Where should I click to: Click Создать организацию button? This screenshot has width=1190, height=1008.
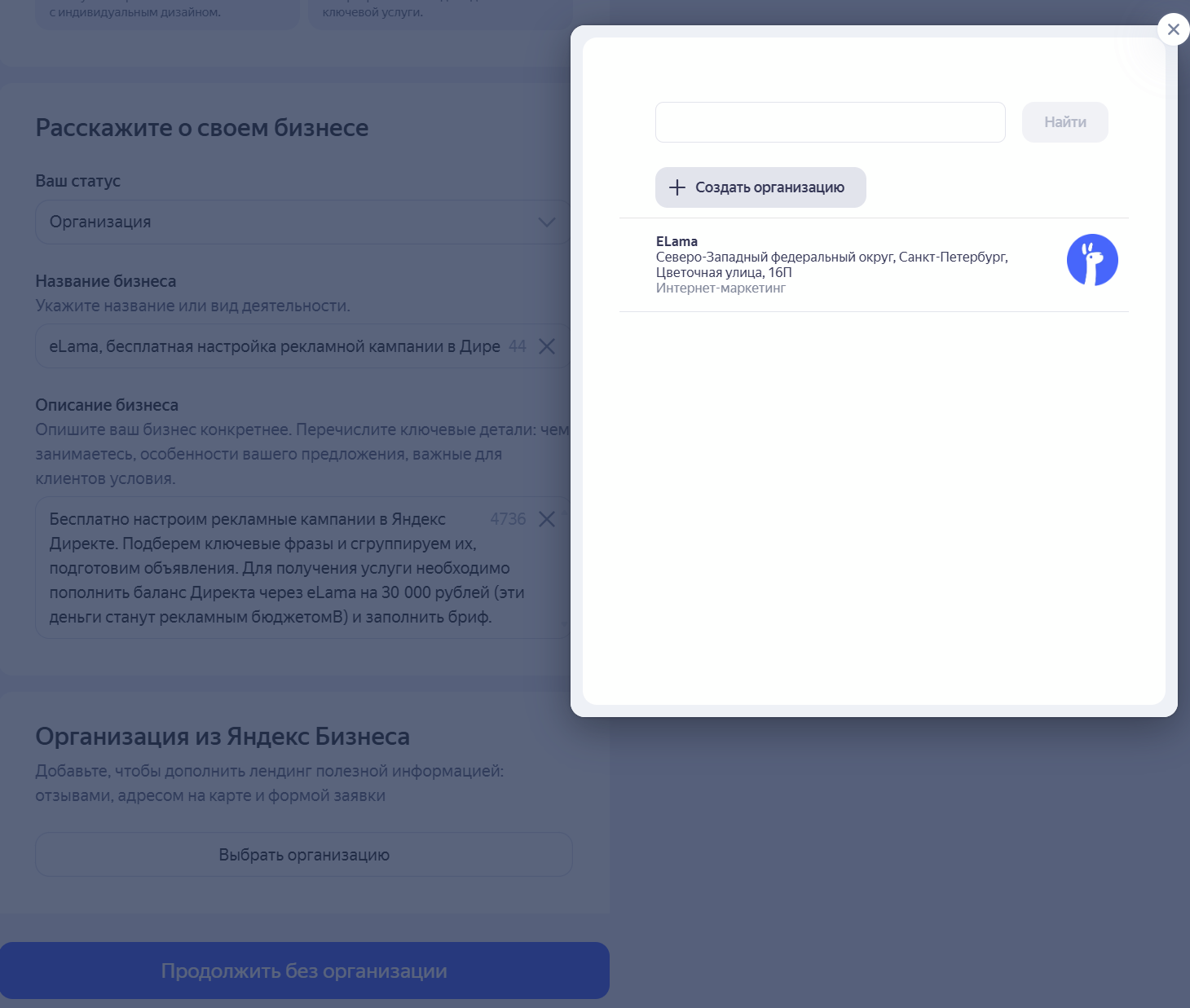point(760,187)
